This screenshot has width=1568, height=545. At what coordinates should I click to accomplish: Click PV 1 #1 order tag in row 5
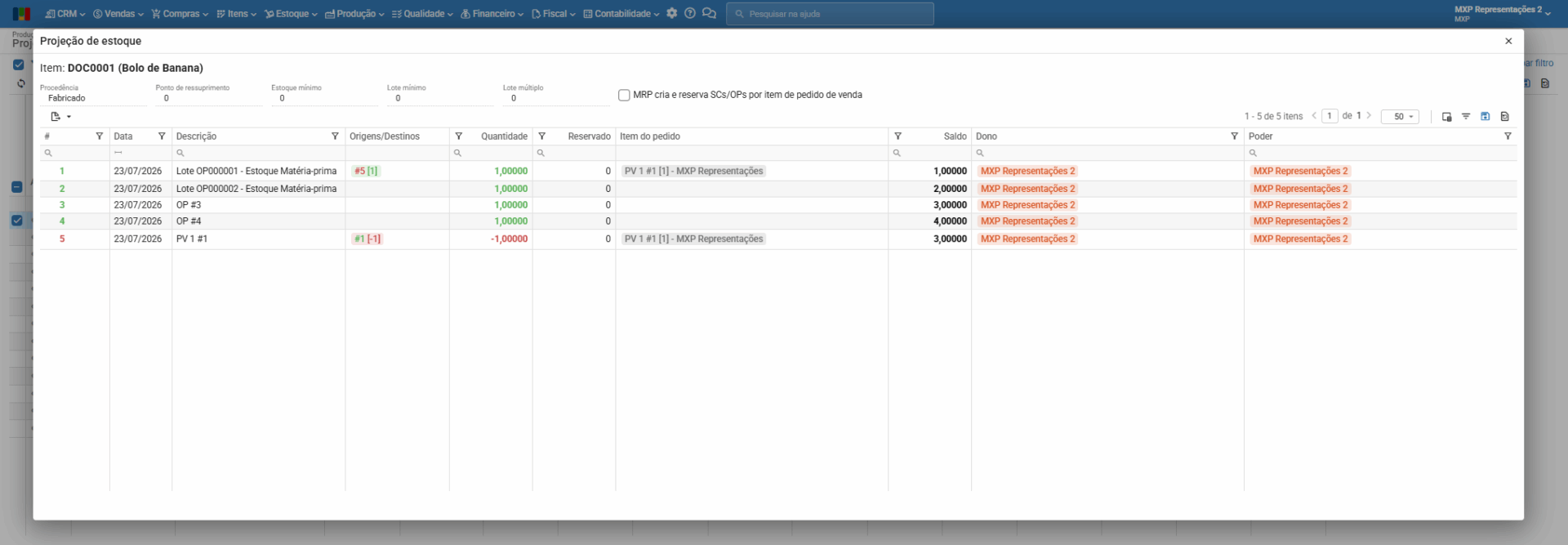tap(693, 239)
